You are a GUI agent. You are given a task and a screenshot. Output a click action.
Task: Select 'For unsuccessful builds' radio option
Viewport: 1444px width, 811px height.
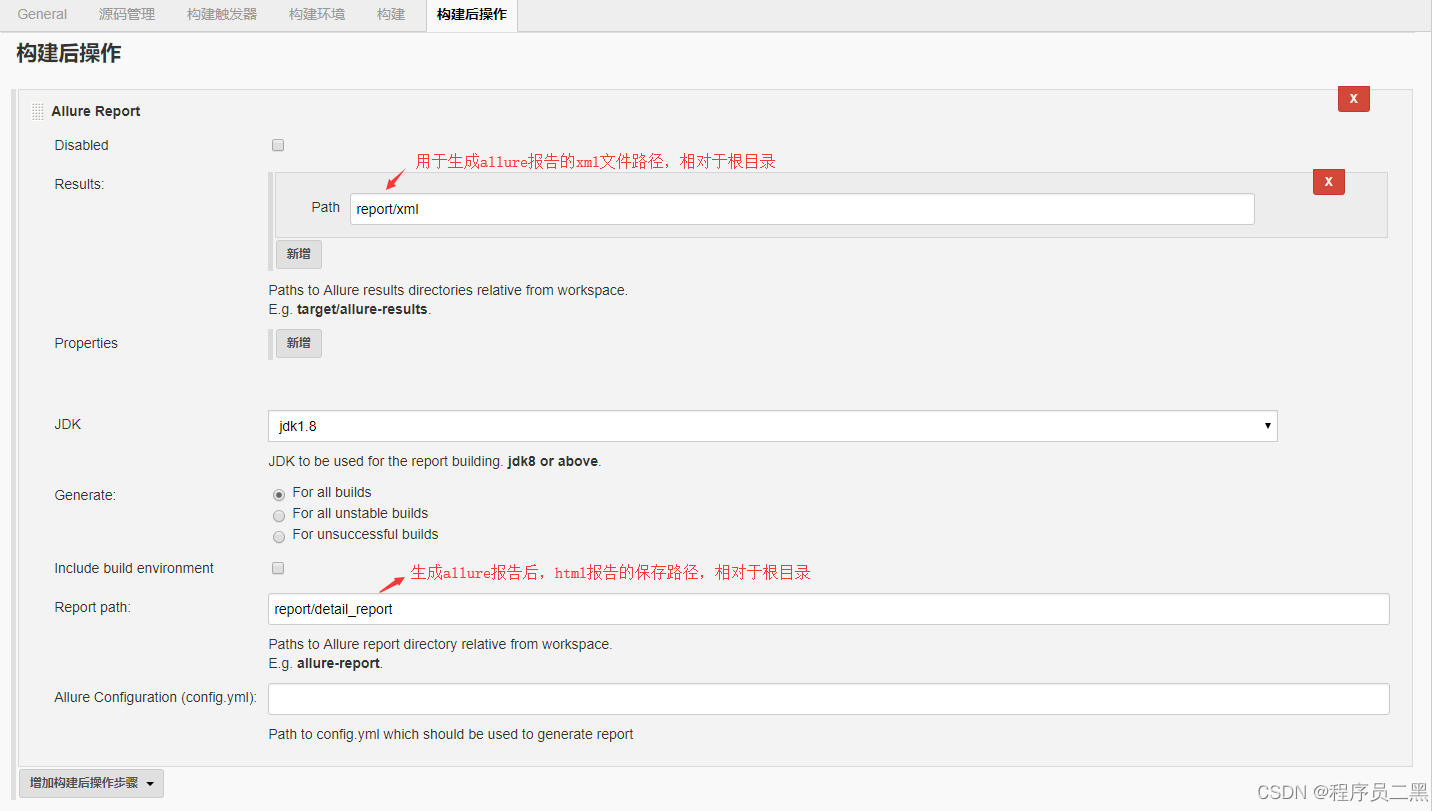279,536
